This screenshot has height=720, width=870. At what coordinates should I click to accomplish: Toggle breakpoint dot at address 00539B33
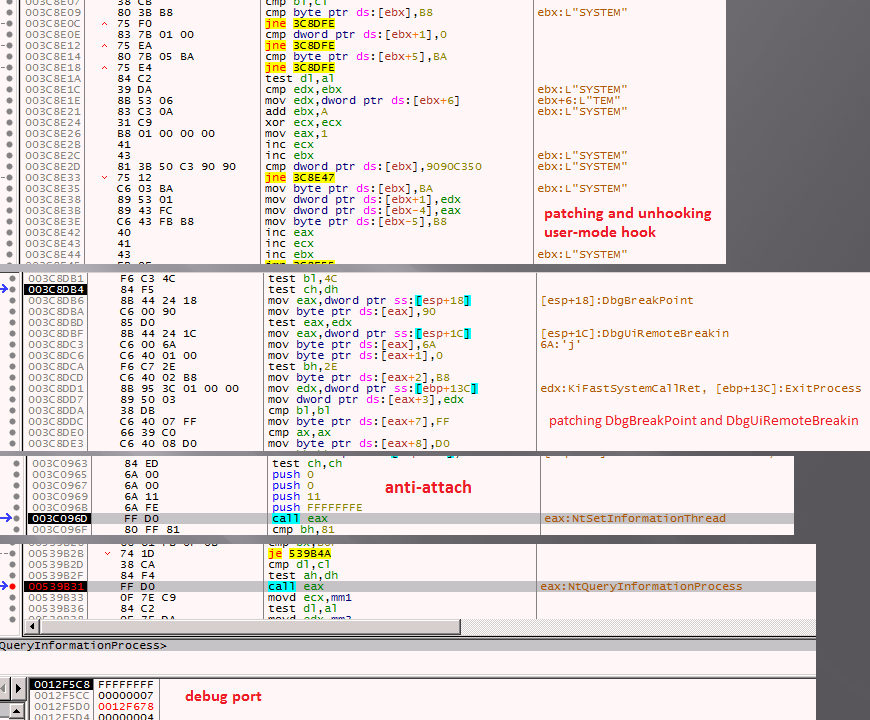pyautogui.click(x=13, y=597)
